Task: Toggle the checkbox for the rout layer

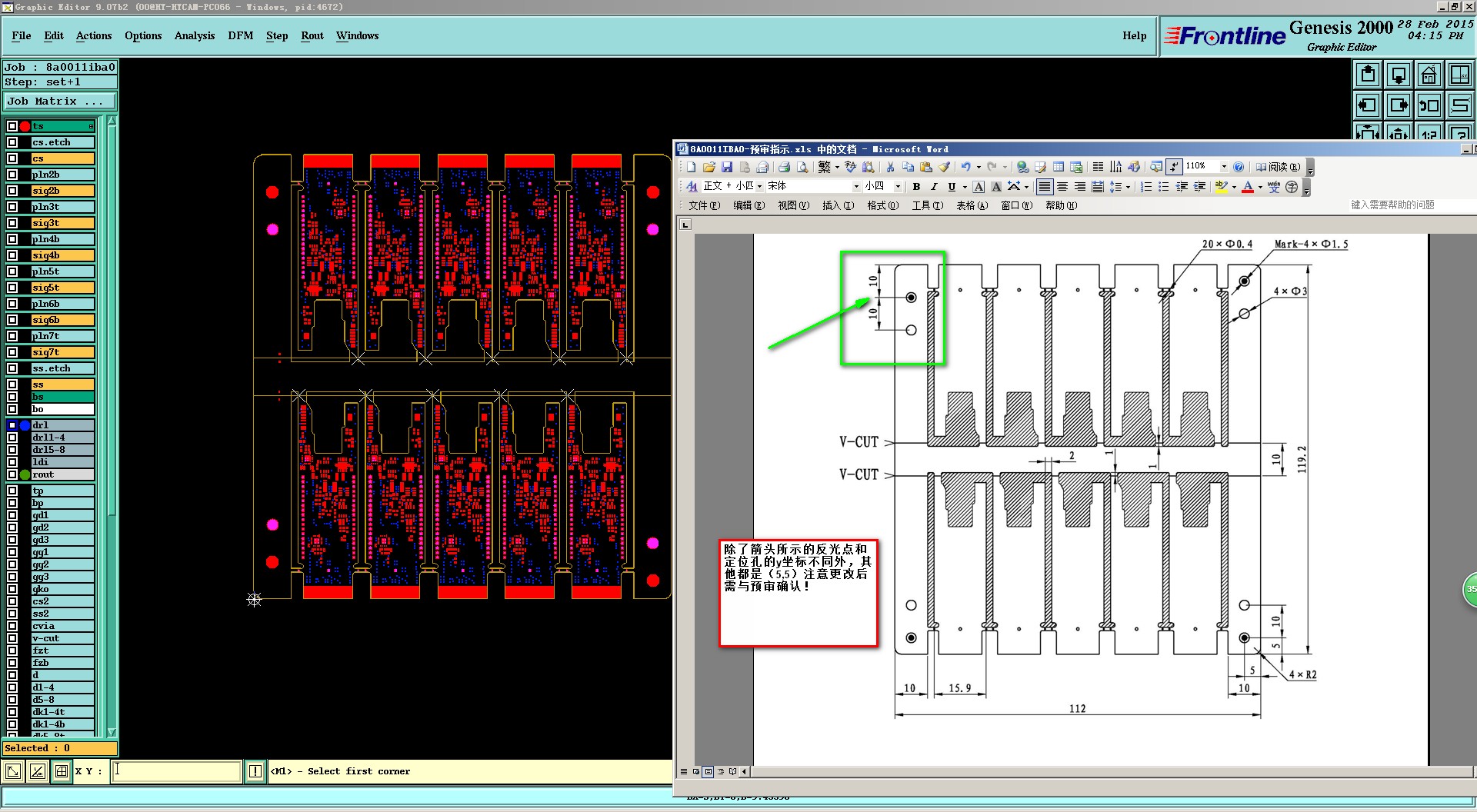Action: pyautogui.click(x=12, y=474)
